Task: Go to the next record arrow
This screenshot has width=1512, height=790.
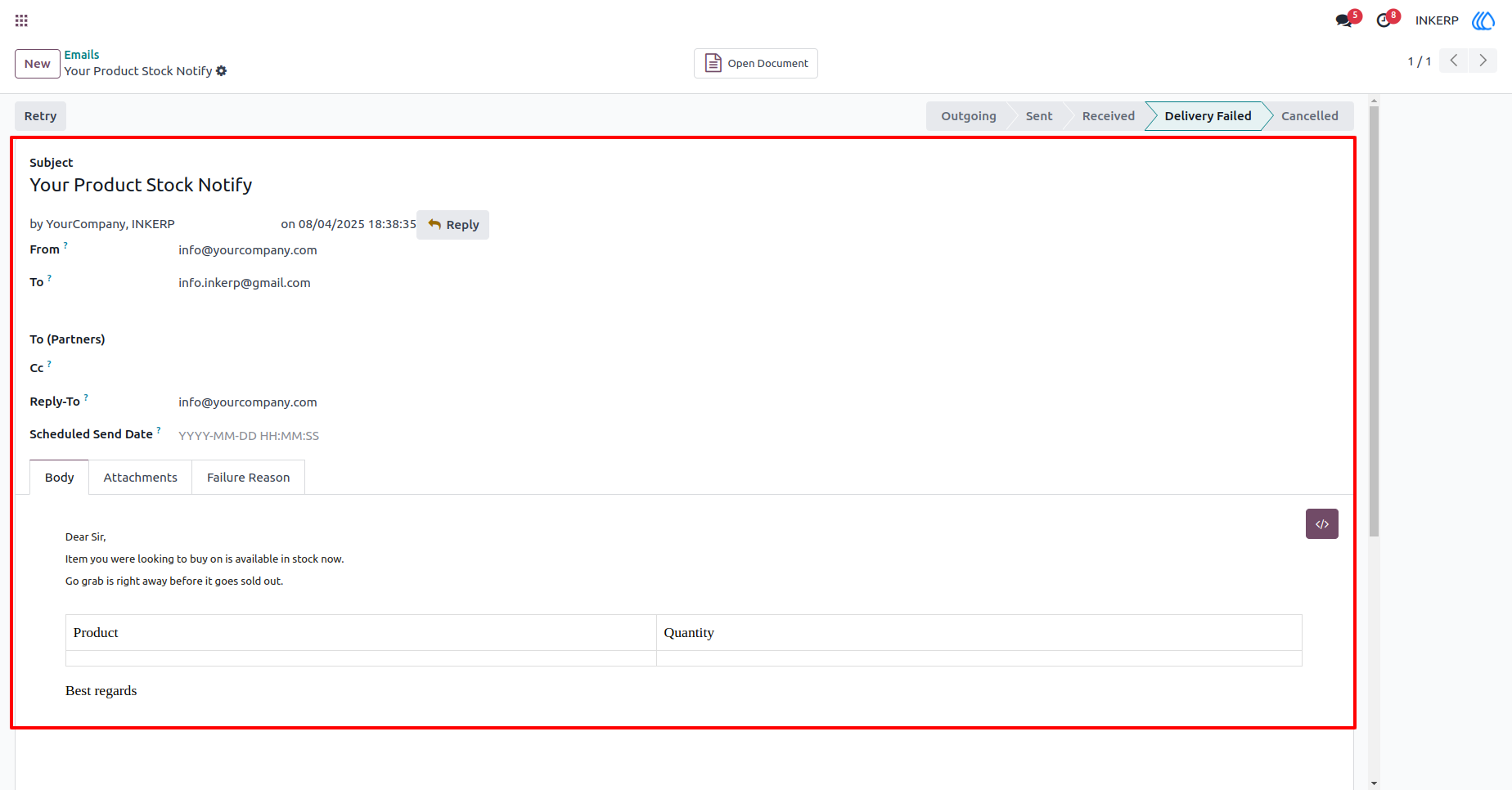Action: 1483,61
